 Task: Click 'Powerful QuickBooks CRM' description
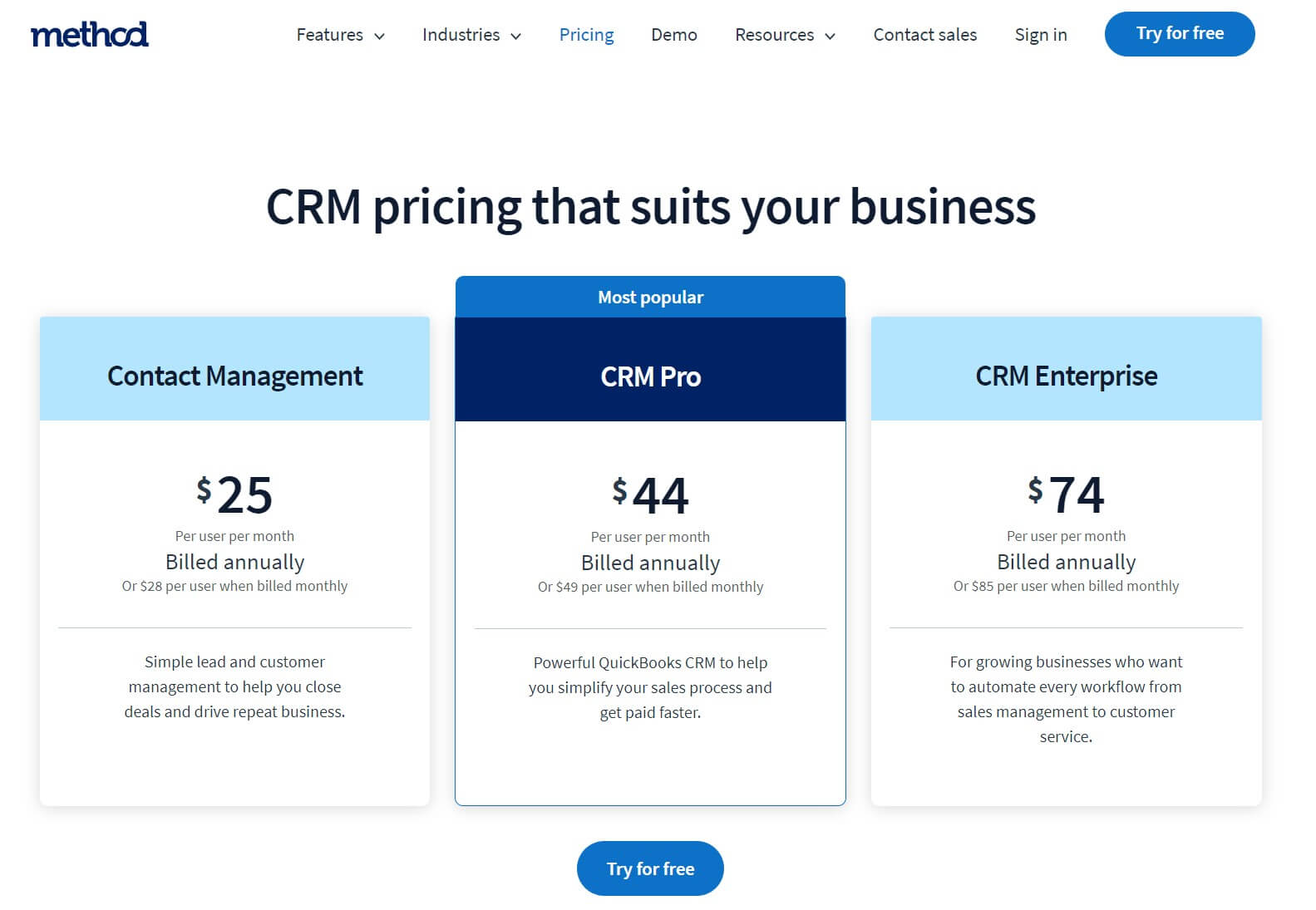(650, 687)
